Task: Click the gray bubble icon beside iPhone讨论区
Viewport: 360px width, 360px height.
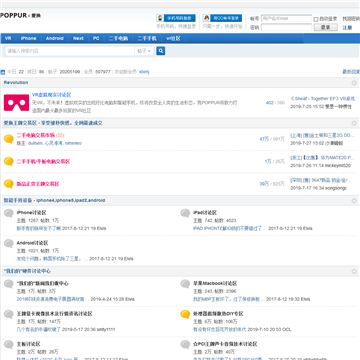Action: [9, 213]
